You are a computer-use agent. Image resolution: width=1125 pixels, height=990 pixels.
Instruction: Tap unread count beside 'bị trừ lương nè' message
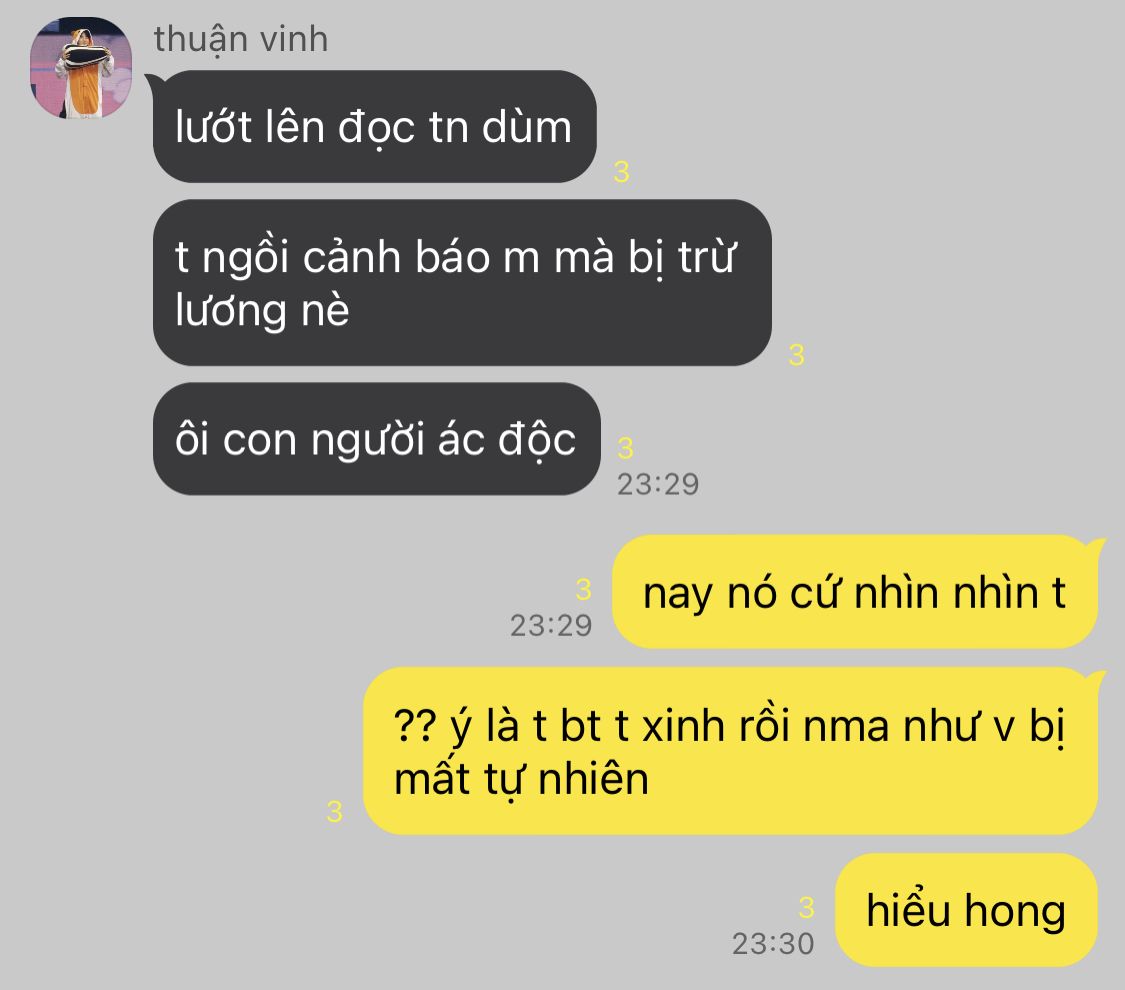coord(796,354)
